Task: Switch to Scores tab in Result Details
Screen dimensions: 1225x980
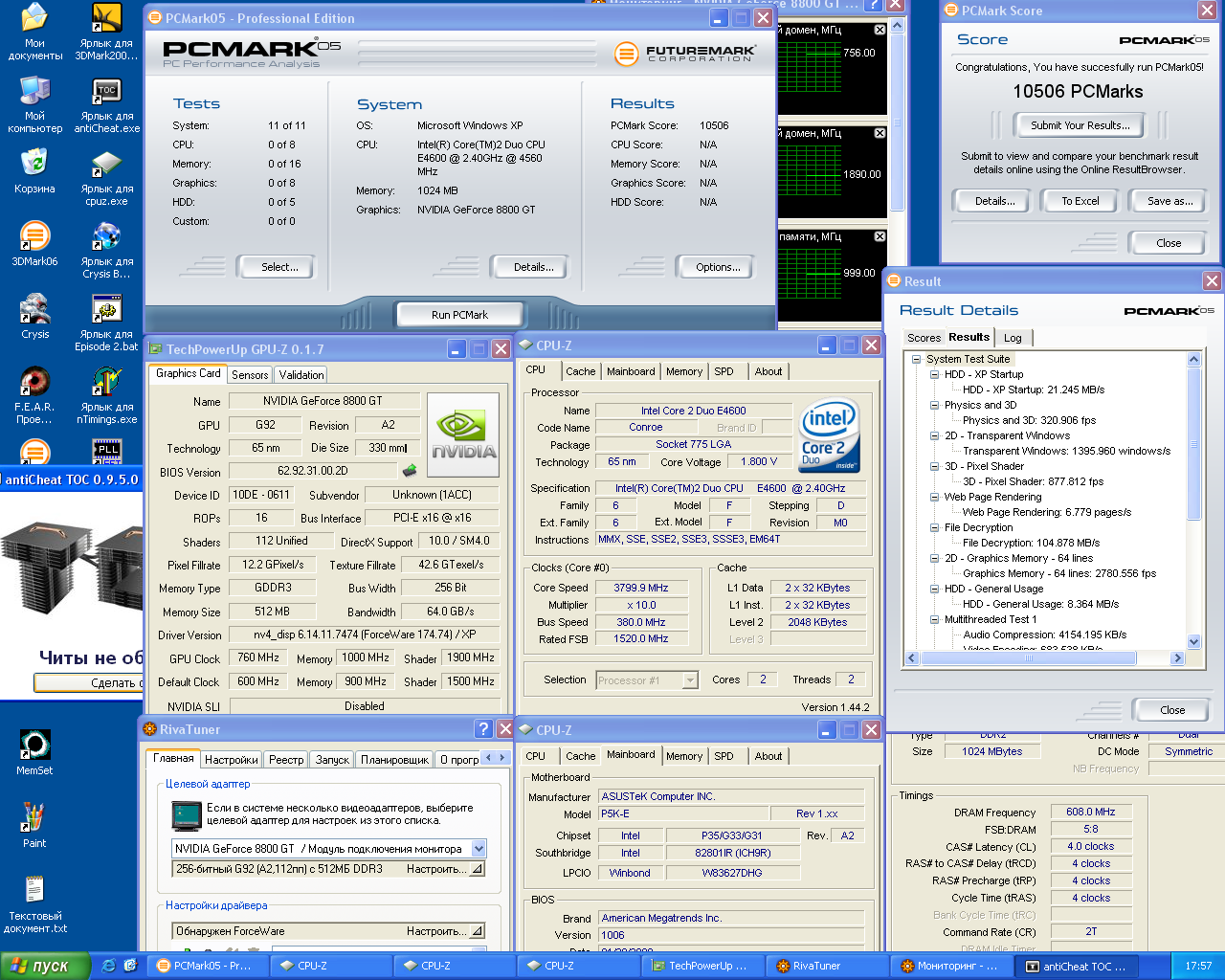Action: coord(924,338)
